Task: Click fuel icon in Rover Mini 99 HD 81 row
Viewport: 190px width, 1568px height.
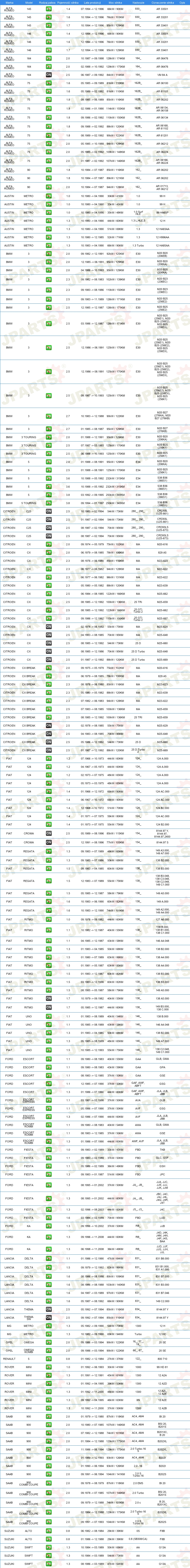Action: tap(49, 1367)
